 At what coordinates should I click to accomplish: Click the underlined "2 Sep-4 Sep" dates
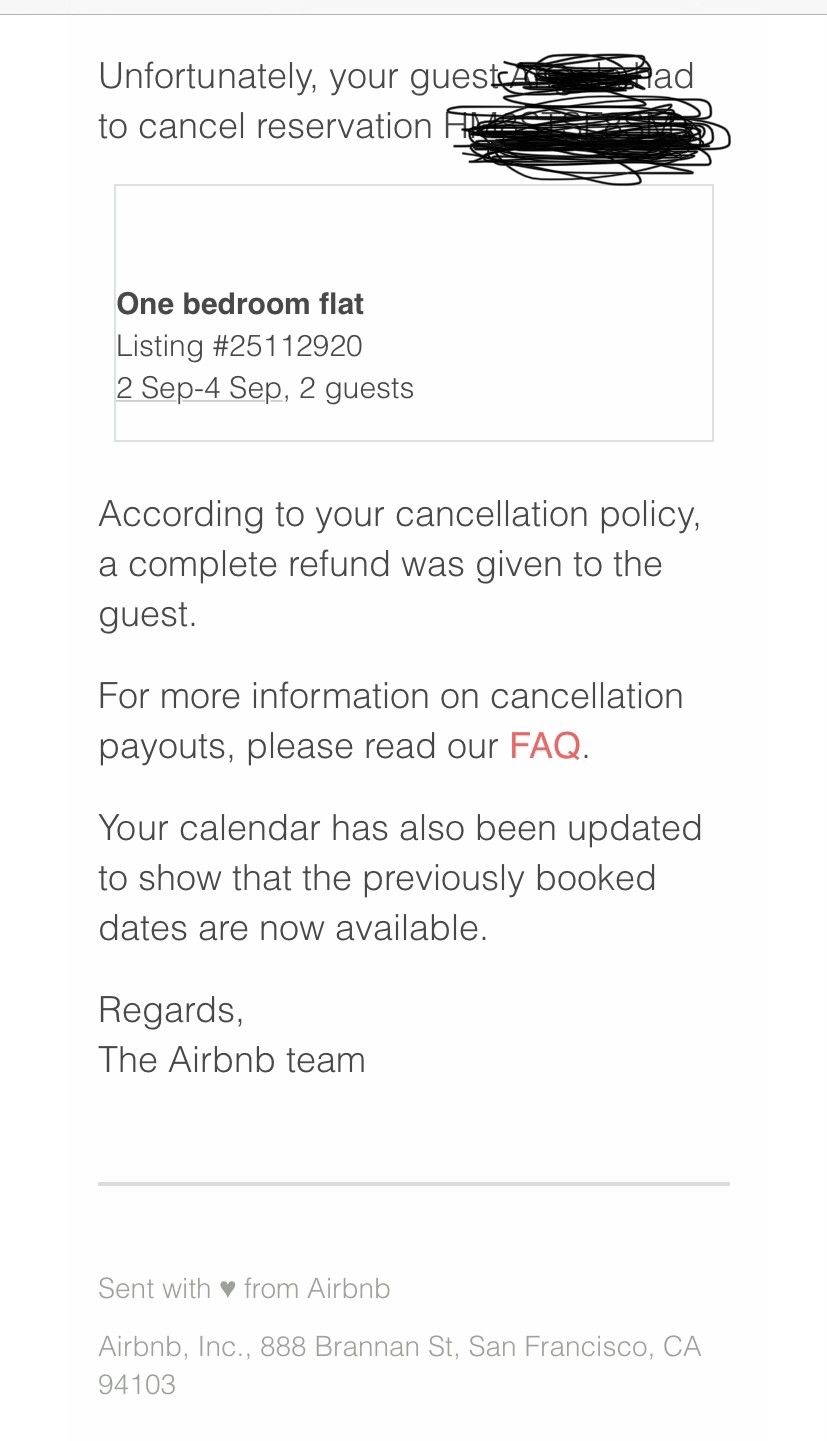click(x=199, y=388)
